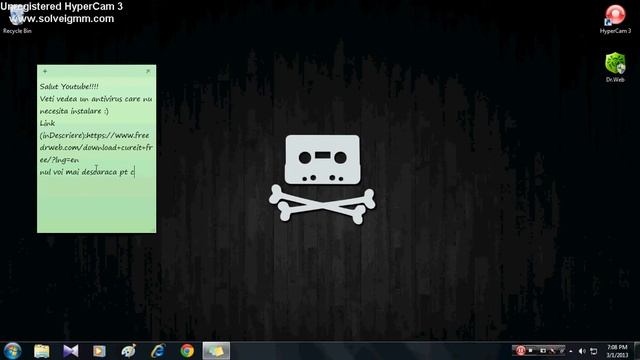Screen dimensions: 640x360
Task: Open Internet Explorer from the taskbar
Action: pyautogui.click(x=158, y=351)
